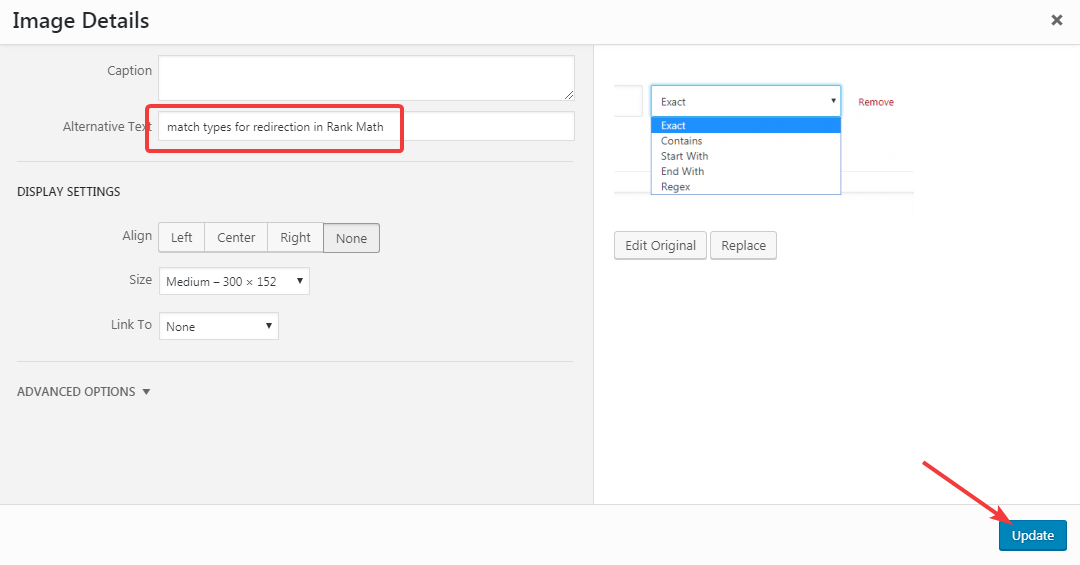Open the Size dropdown
Screen dimensions: 1080x565
pos(234,282)
